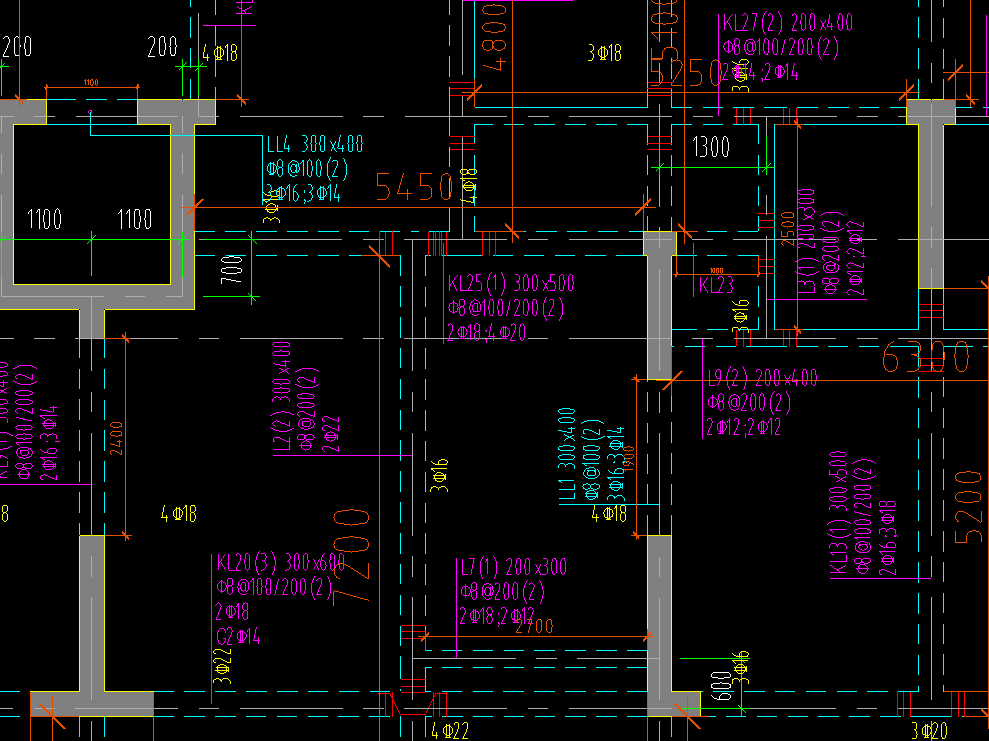Click the 5450 dimension text

pyautogui.click(x=414, y=187)
